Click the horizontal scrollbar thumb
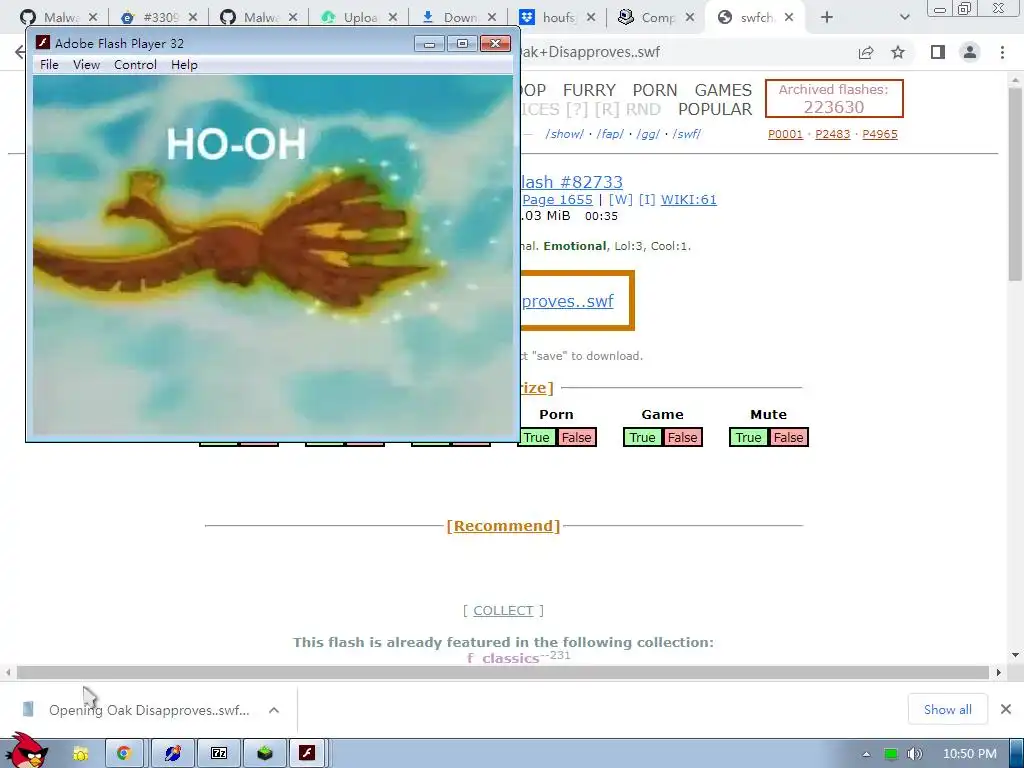Image resolution: width=1024 pixels, height=768 pixels. click(x=503, y=673)
